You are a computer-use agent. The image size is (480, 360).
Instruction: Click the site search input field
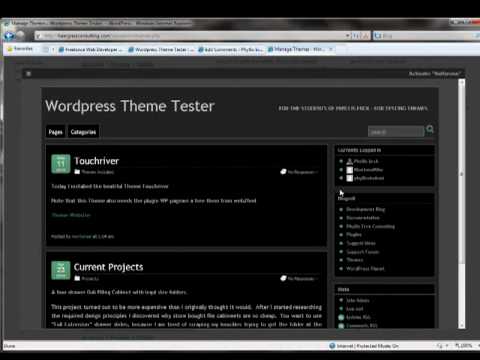(396, 132)
